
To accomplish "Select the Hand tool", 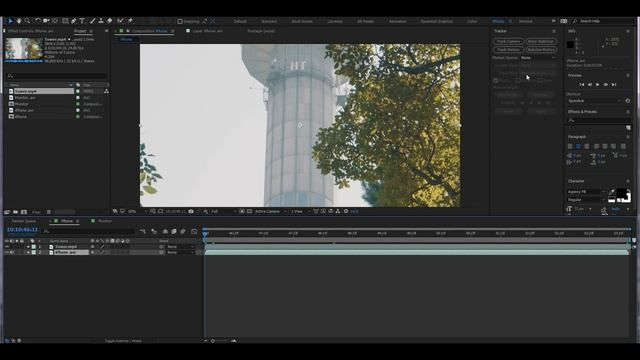I will [19, 21].
